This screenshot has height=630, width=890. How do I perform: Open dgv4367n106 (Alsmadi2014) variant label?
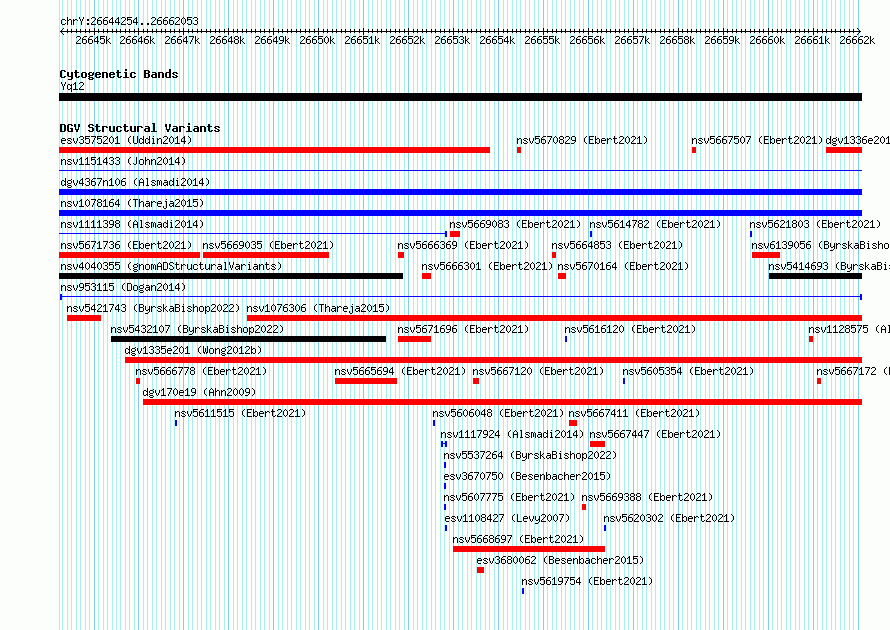point(135,182)
